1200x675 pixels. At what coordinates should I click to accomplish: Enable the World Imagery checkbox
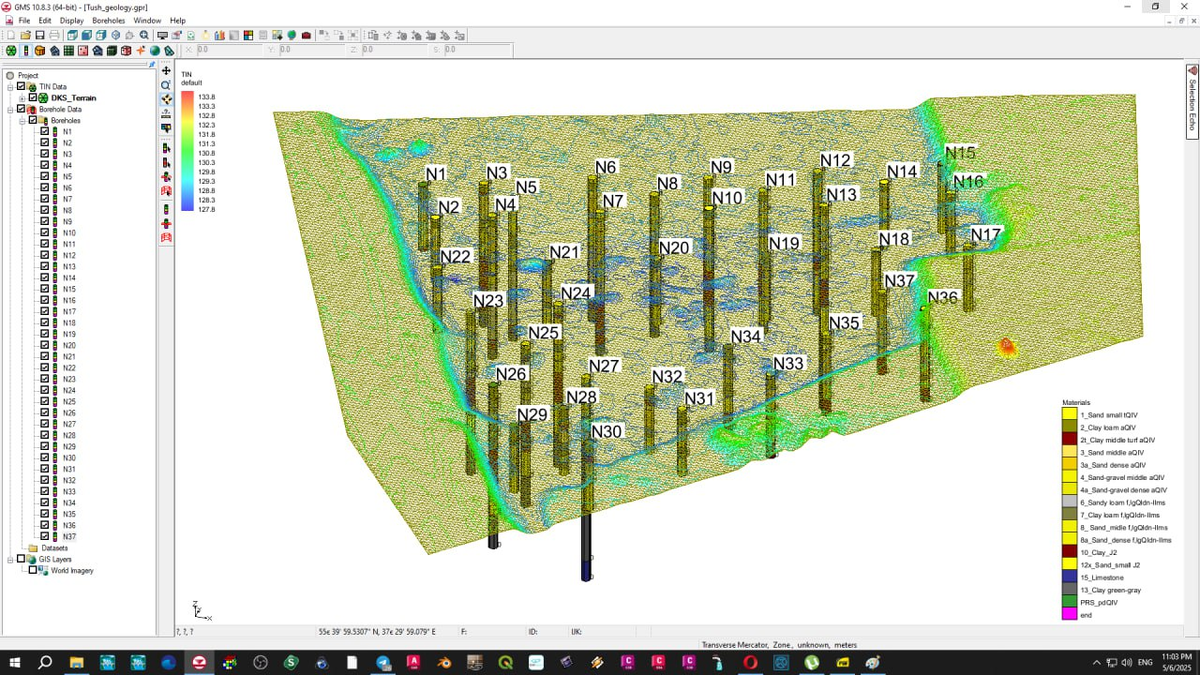[x=33, y=570]
